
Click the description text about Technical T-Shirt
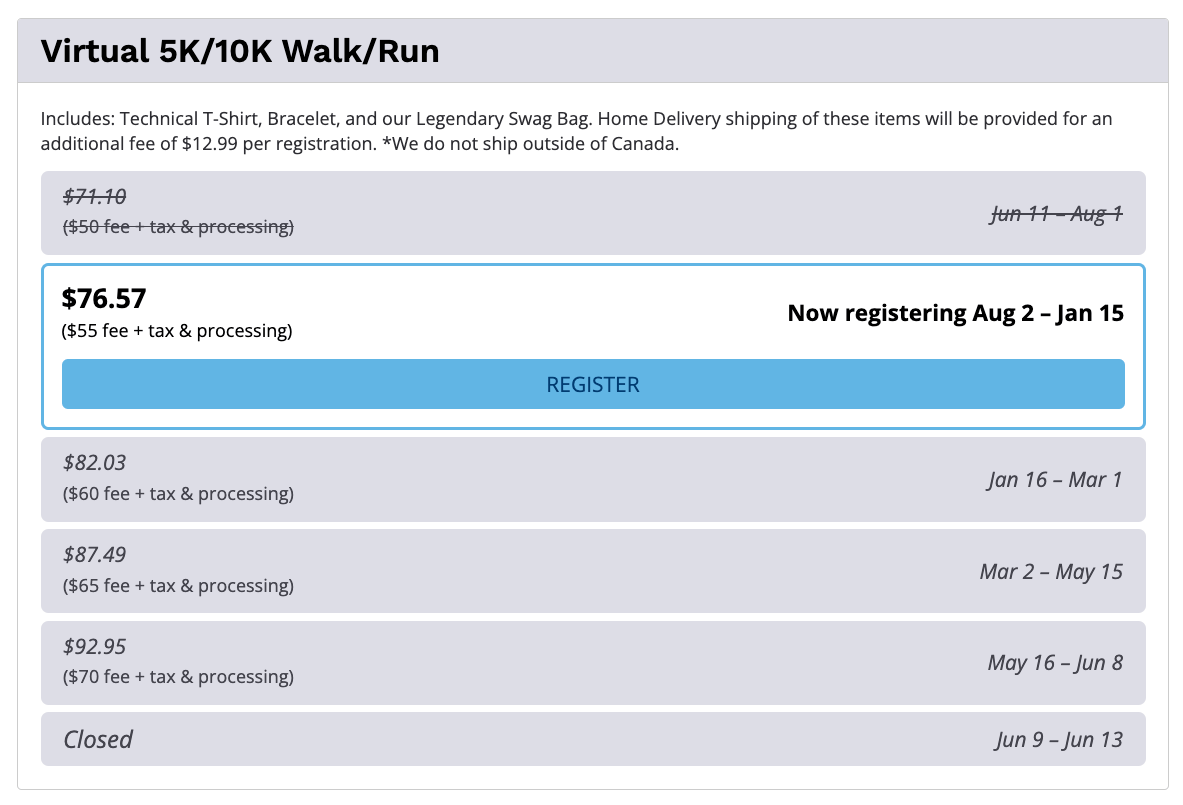(576, 131)
